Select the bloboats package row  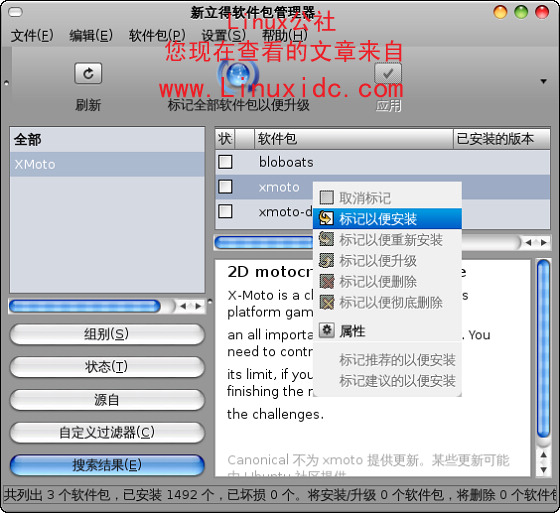pyautogui.click(x=382, y=162)
